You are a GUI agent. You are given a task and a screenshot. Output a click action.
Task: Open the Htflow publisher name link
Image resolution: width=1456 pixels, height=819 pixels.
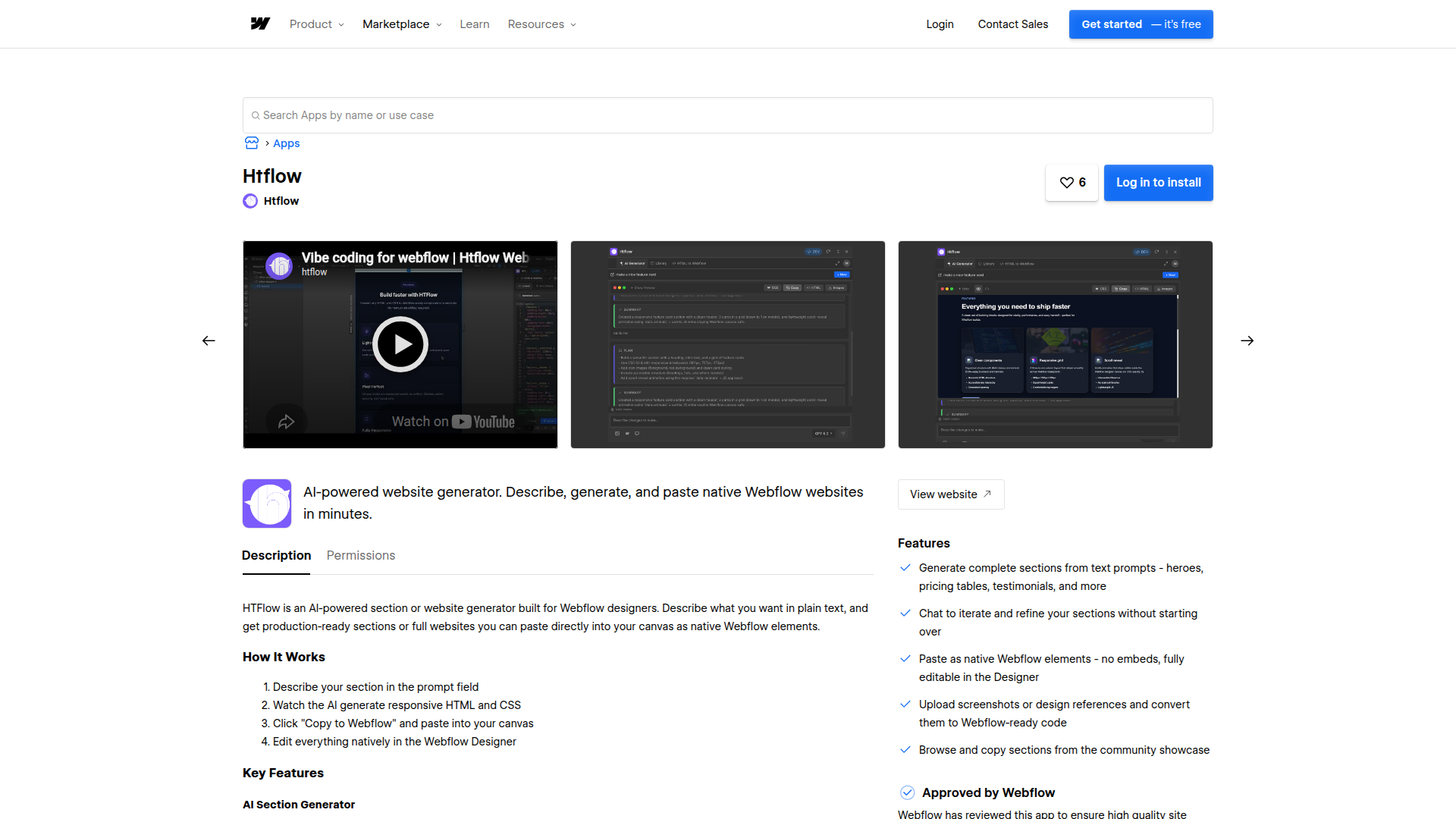pyautogui.click(x=281, y=201)
